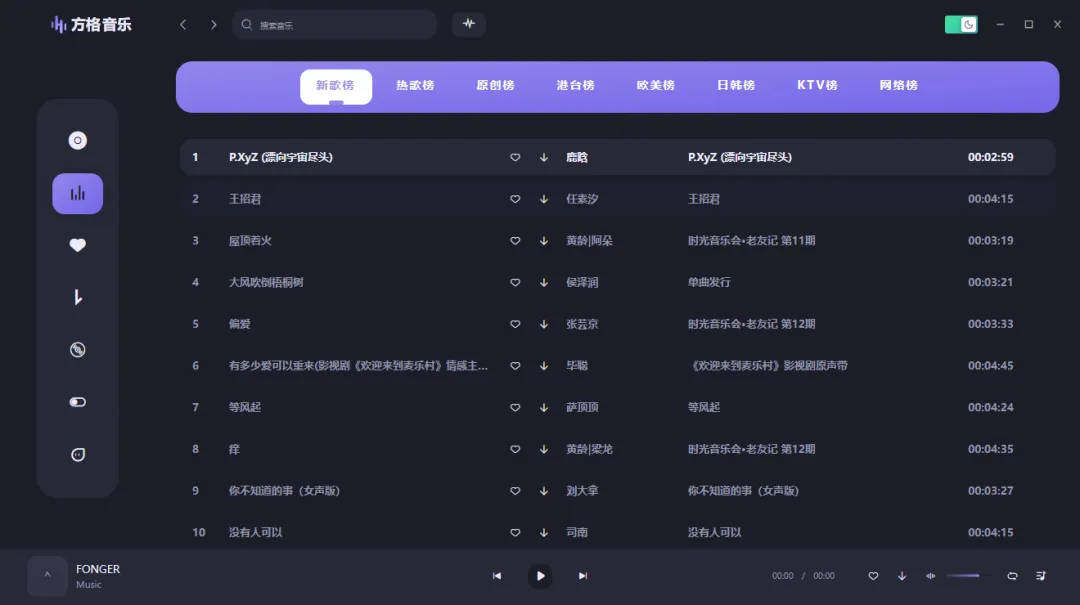Click artist name 任素汐
Screen dimensions: 1080x605
pos(582,199)
